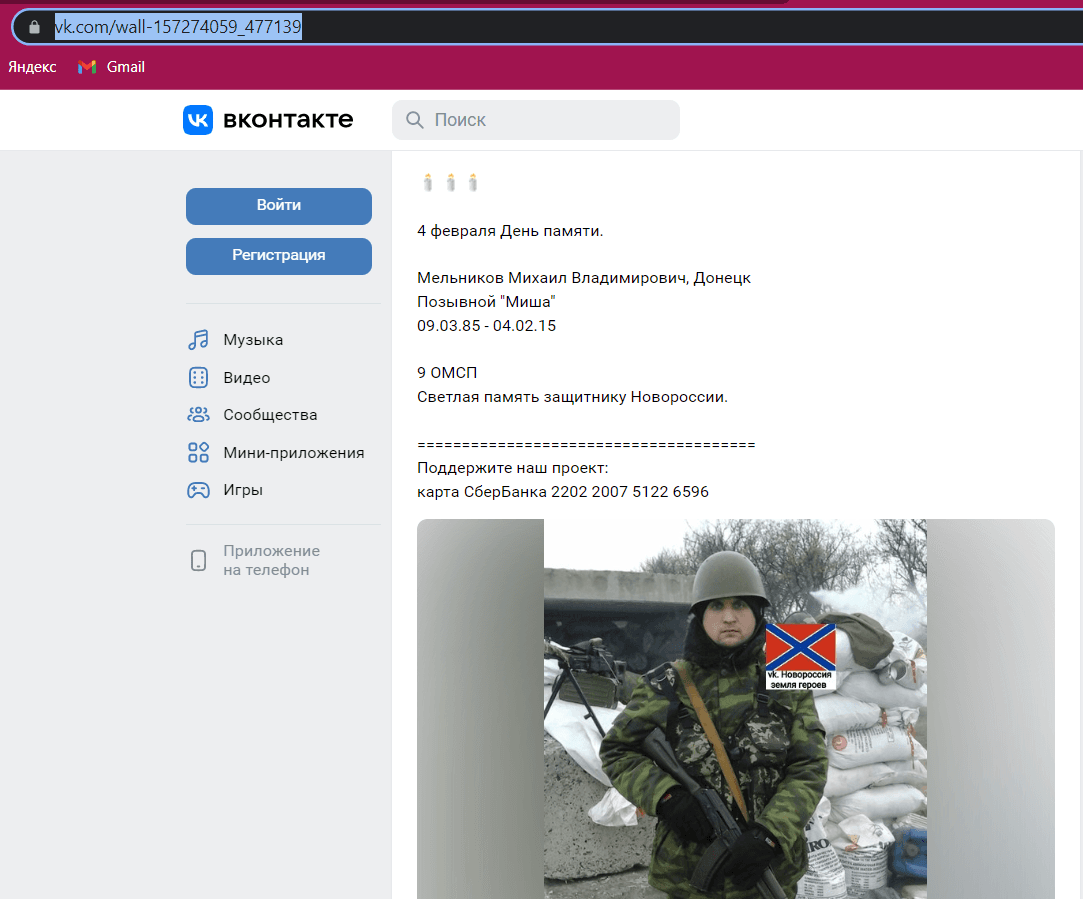Image resolution: width=1083 pixels, height=899 pixels.
Task: Click the Novorossiya flag overlay on photo
Action: [801, 657]
